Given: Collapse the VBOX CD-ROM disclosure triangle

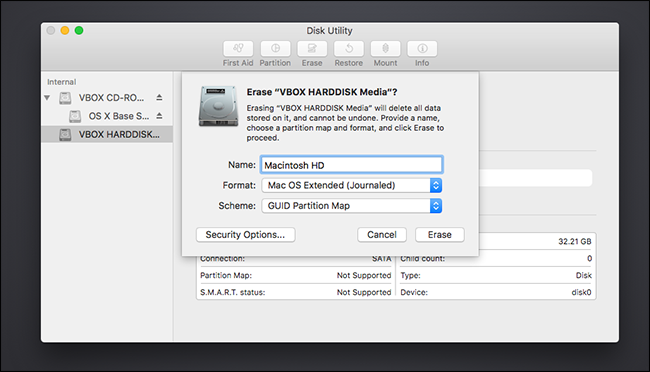Looking at the screenshot, I should pyautogui.click(x=47, y=98).
